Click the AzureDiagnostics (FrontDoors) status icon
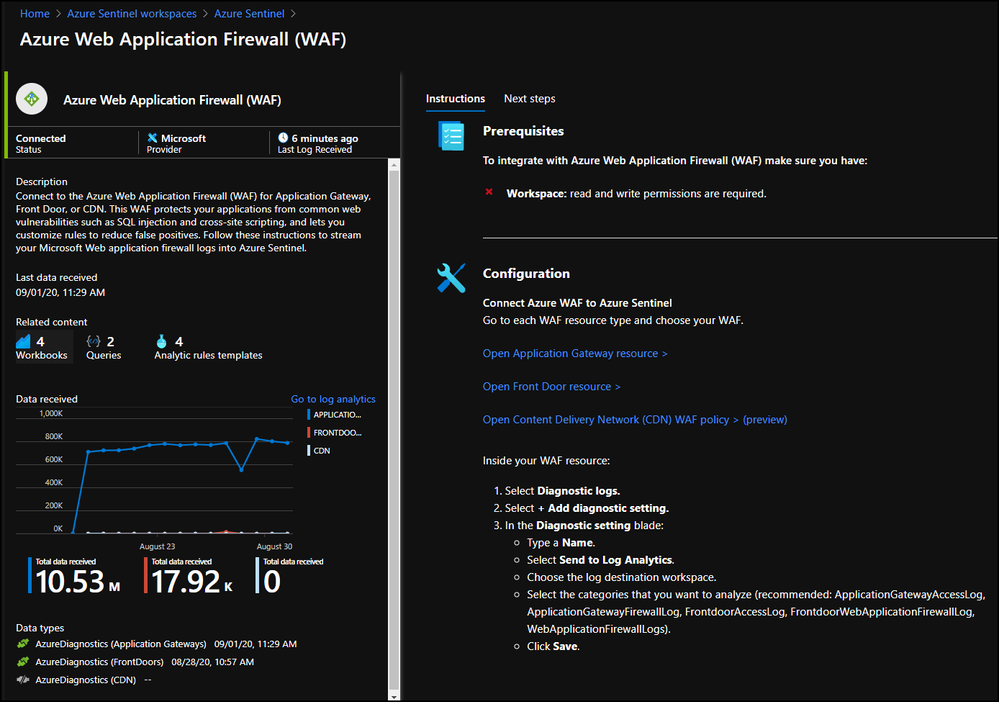 click(23, 662)
